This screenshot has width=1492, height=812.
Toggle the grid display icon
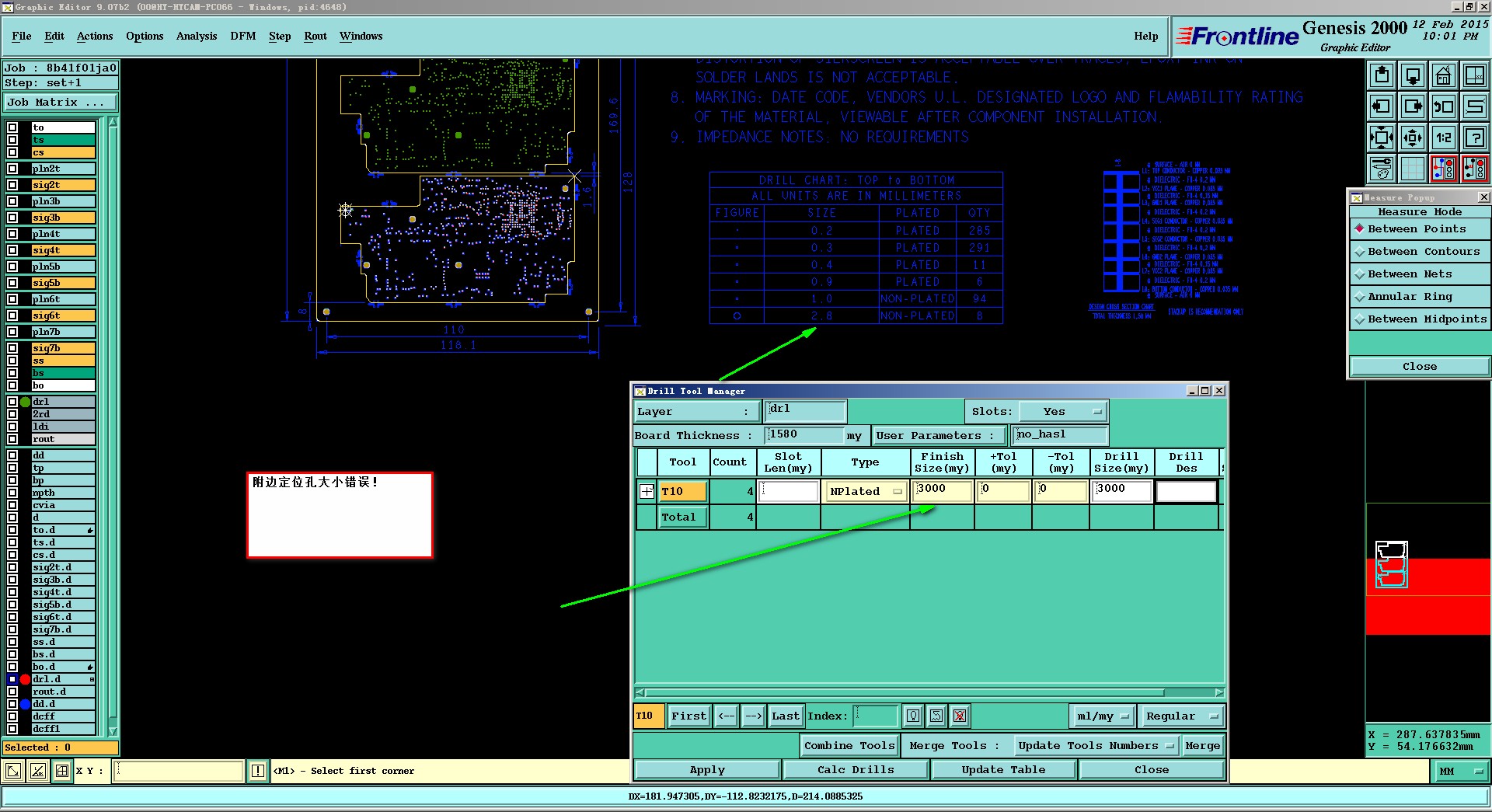(1413, 168)
